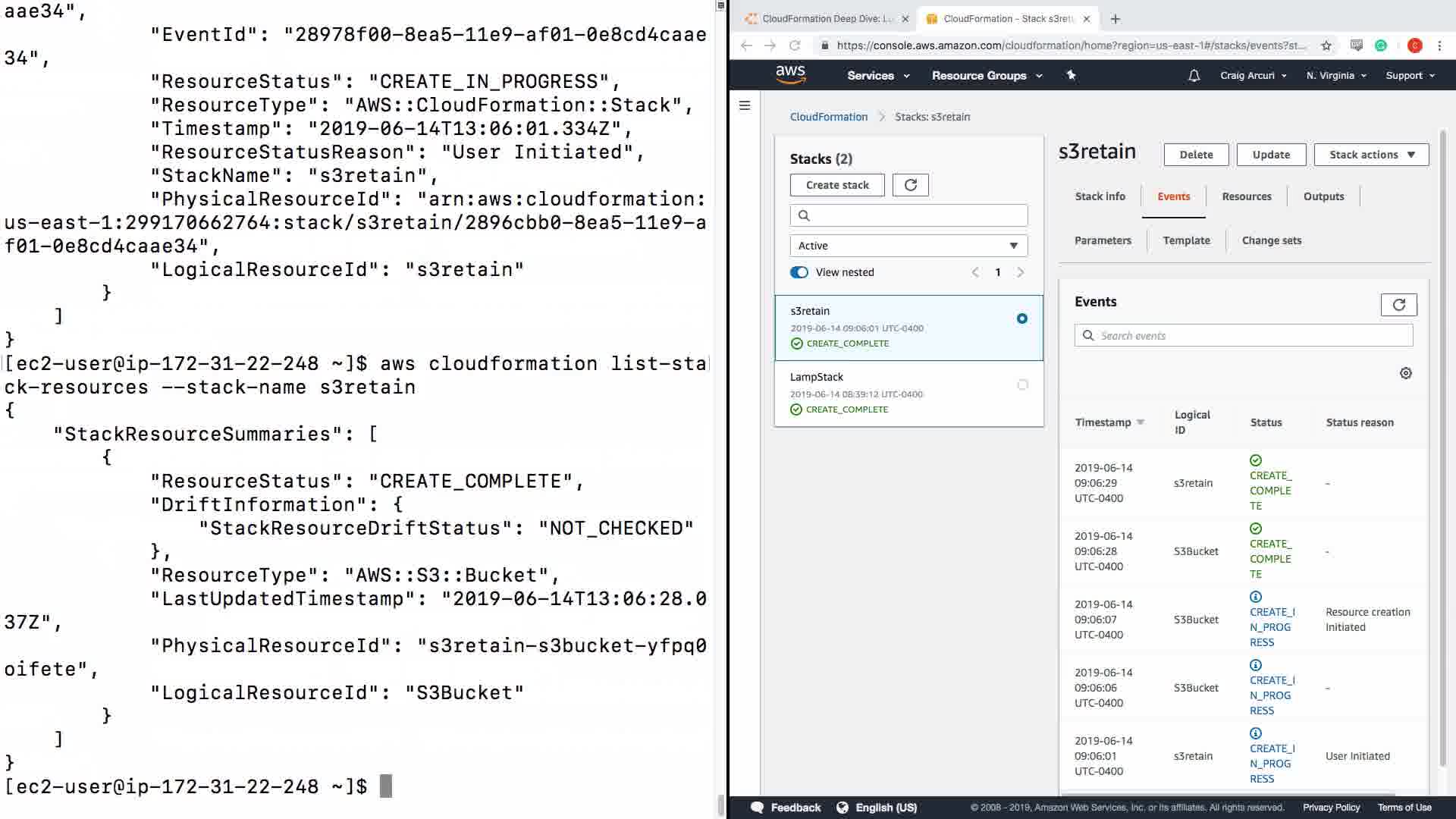This screenshot has height=819, width=1456.
Task: Open events table settings gear
Action: [1405, 373]
